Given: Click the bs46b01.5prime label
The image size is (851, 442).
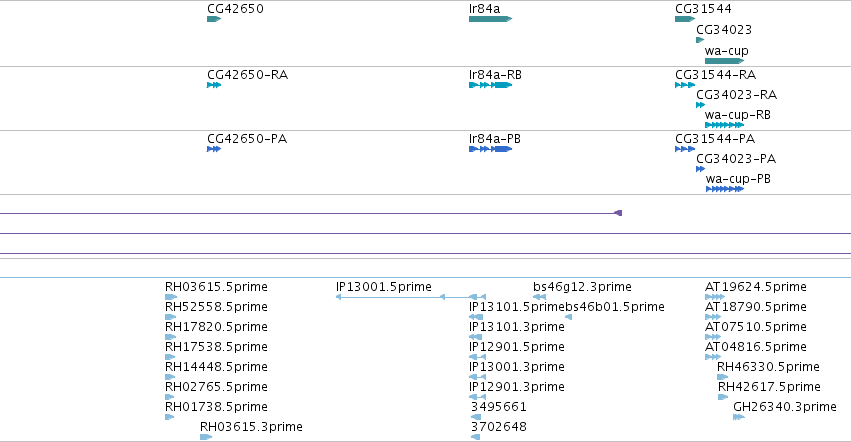Looking at the screenshot, I should click(615, 307).
